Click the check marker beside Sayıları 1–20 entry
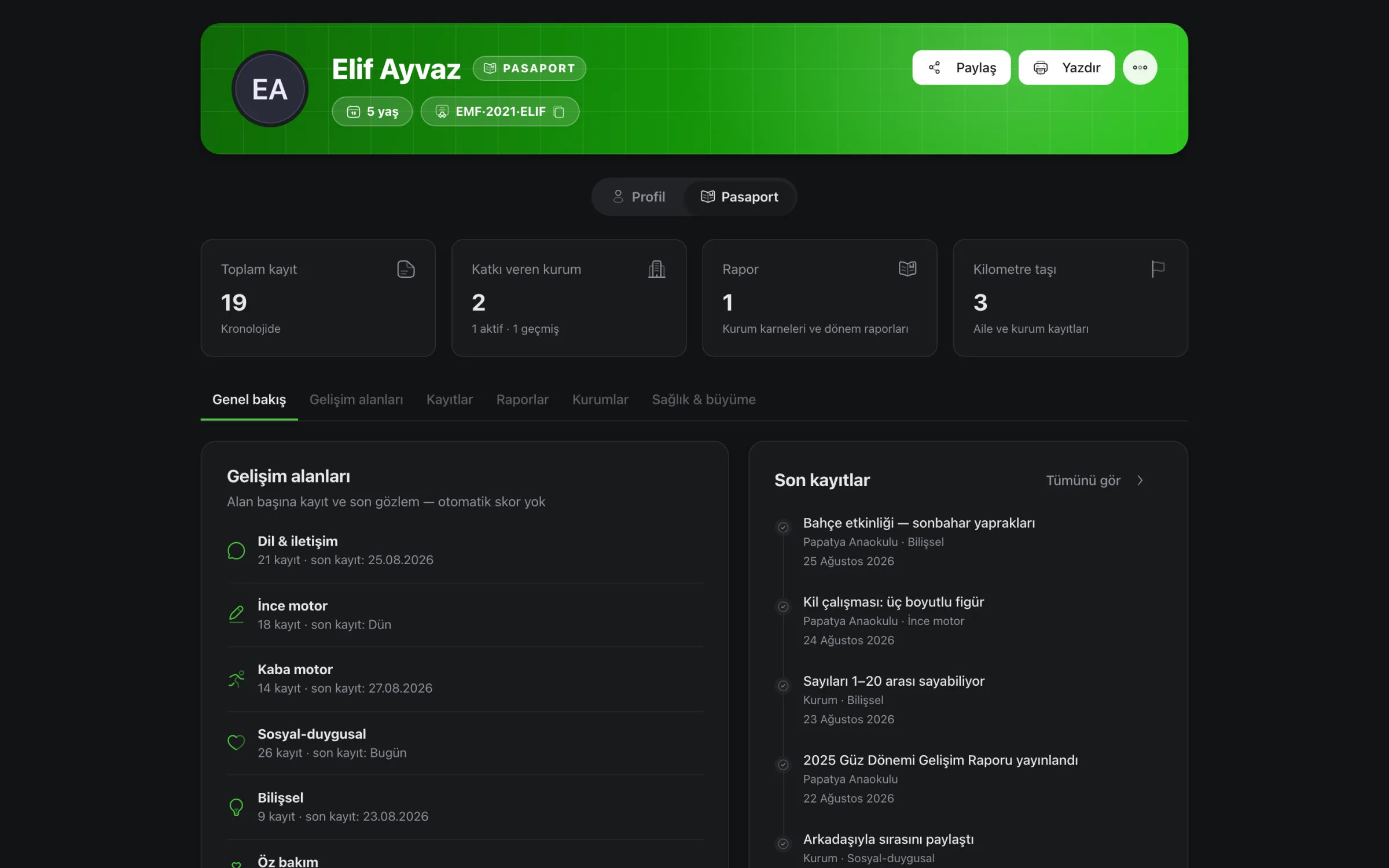This screenshot has height=868, width=1389. pos(783,686)
